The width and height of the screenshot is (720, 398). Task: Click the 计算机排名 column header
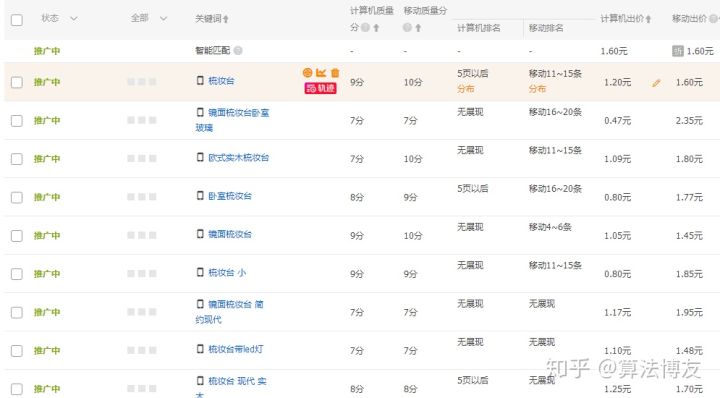478,28
